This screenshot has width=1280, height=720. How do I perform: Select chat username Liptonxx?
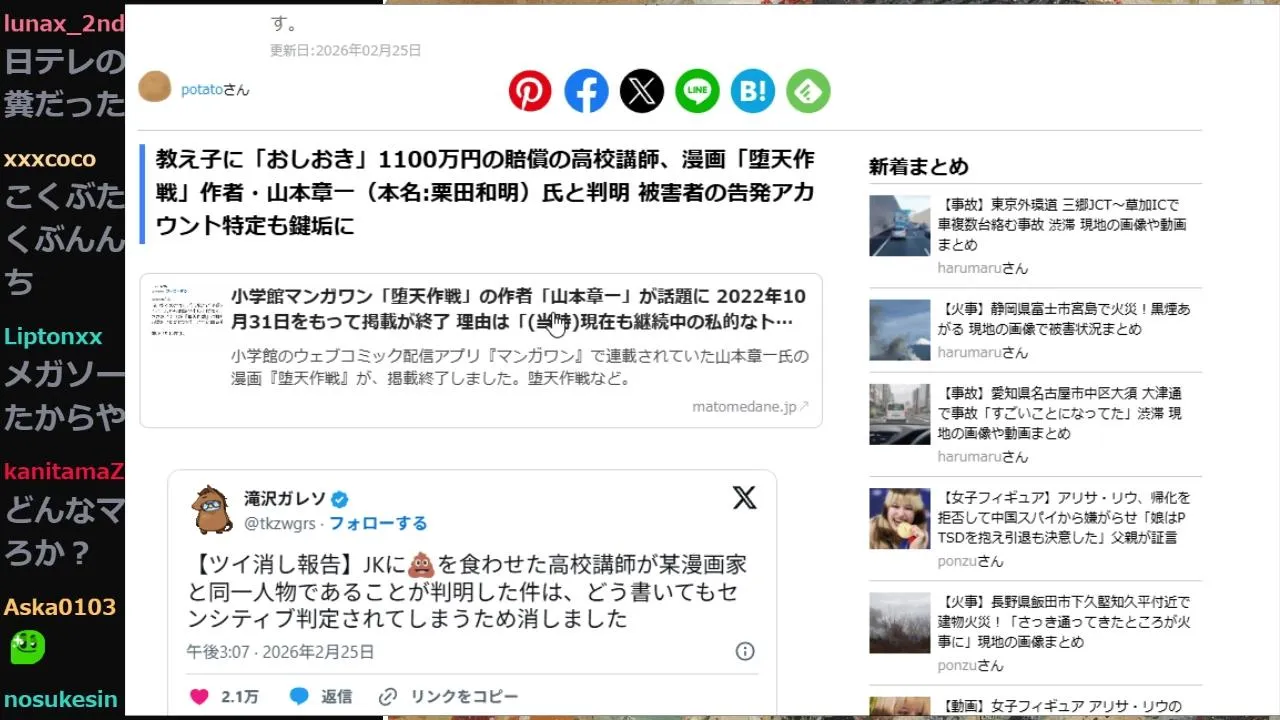(x=53, y=337)
